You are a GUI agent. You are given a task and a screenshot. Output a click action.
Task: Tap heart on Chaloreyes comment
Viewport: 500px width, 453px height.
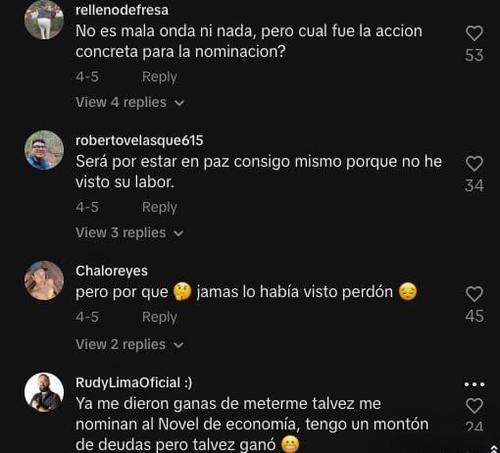click(474, 294)
